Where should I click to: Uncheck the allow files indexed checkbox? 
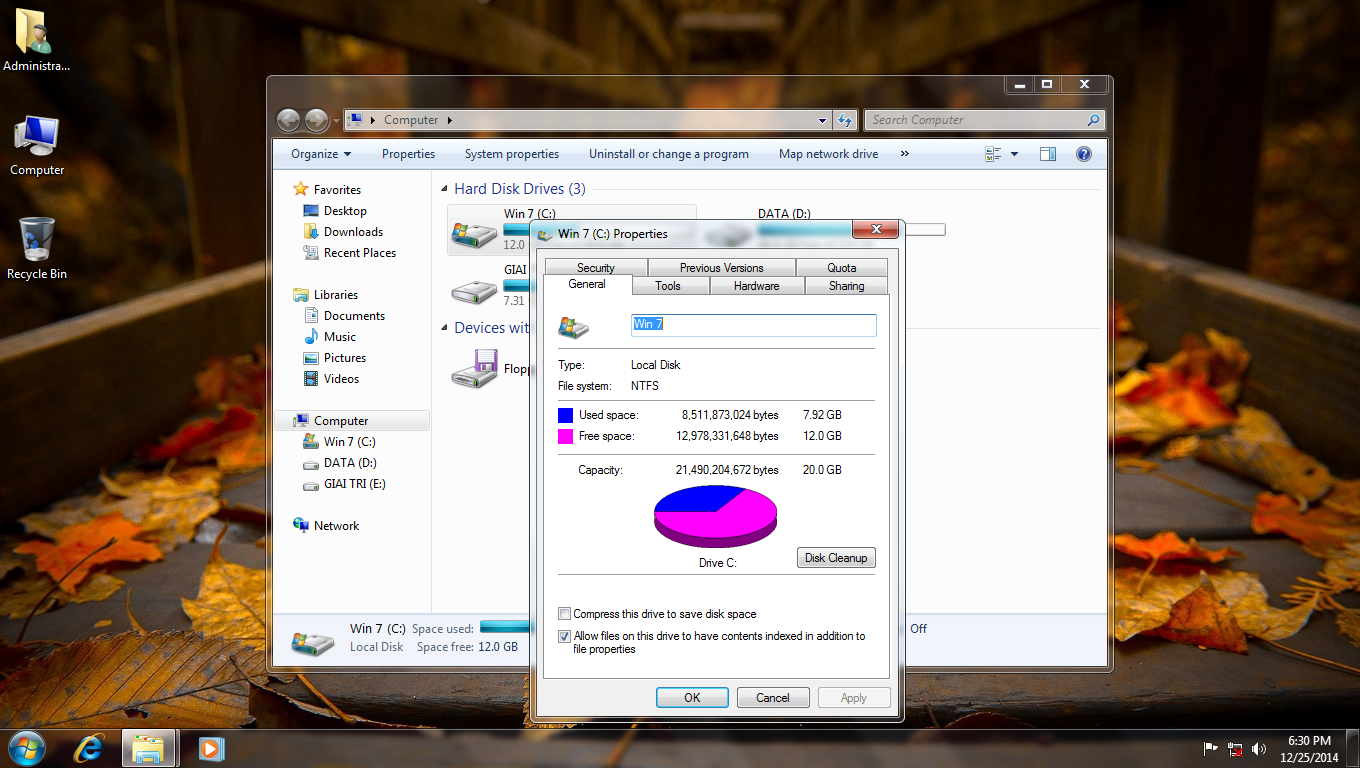coord(565,636)
